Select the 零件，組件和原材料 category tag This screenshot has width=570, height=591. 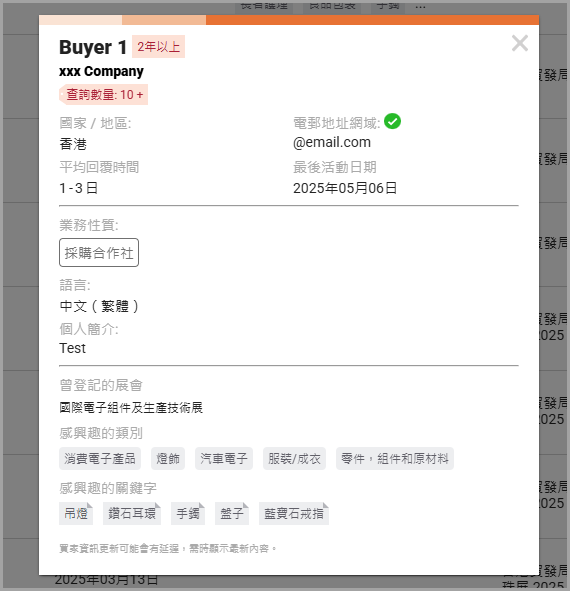click(x=395, y=459)
